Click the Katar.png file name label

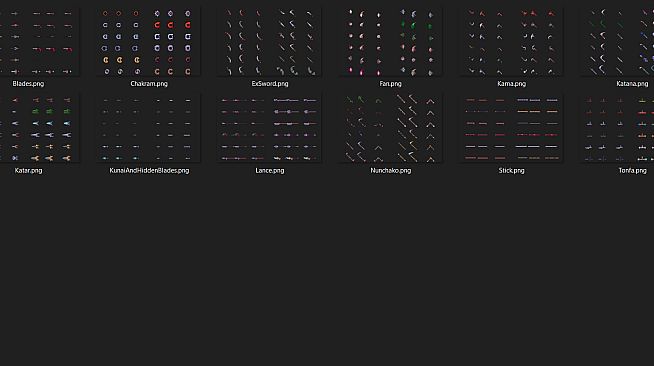tap(28, 170)
